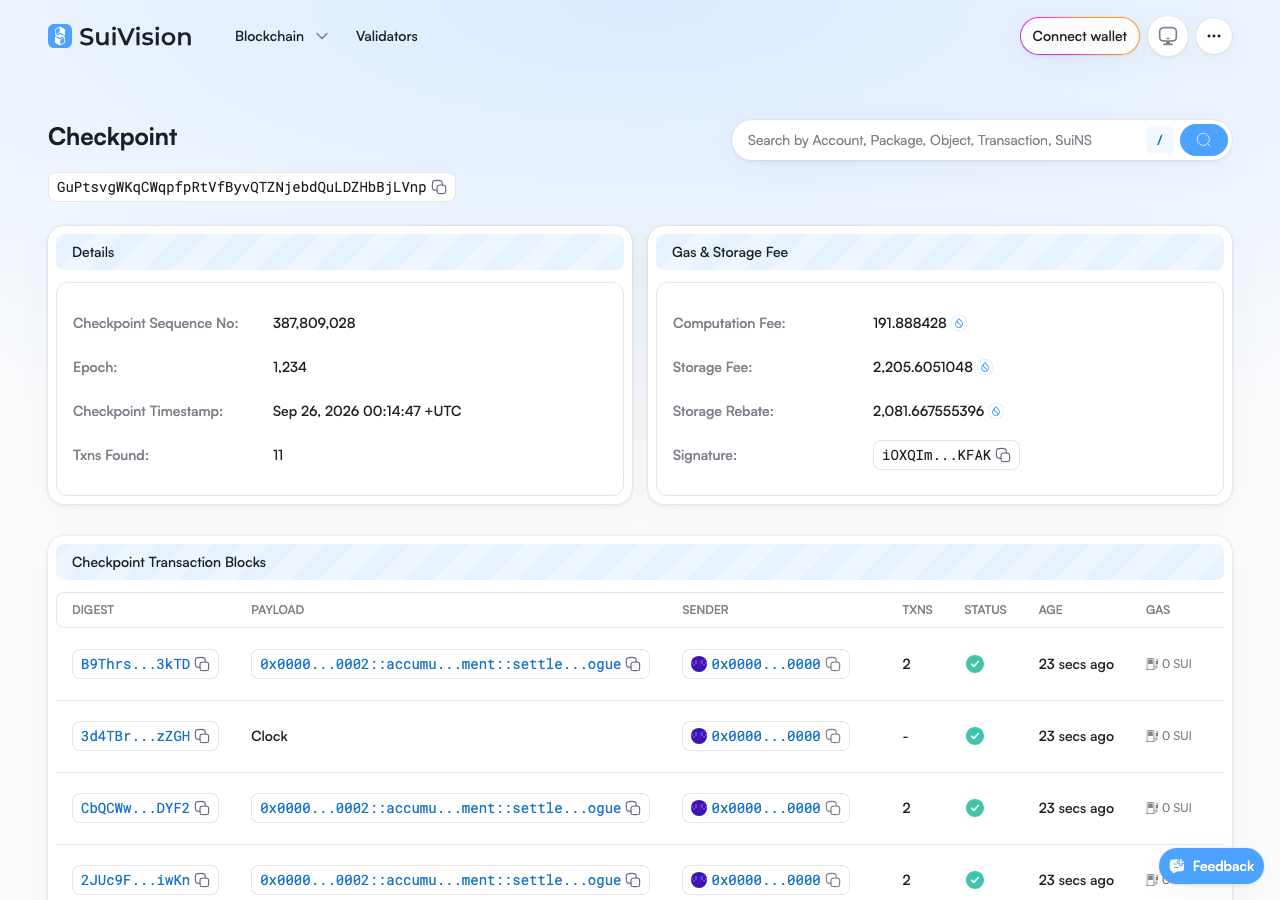
Task: Click the Txns Found value 11
Action: [x=278, y=455]
